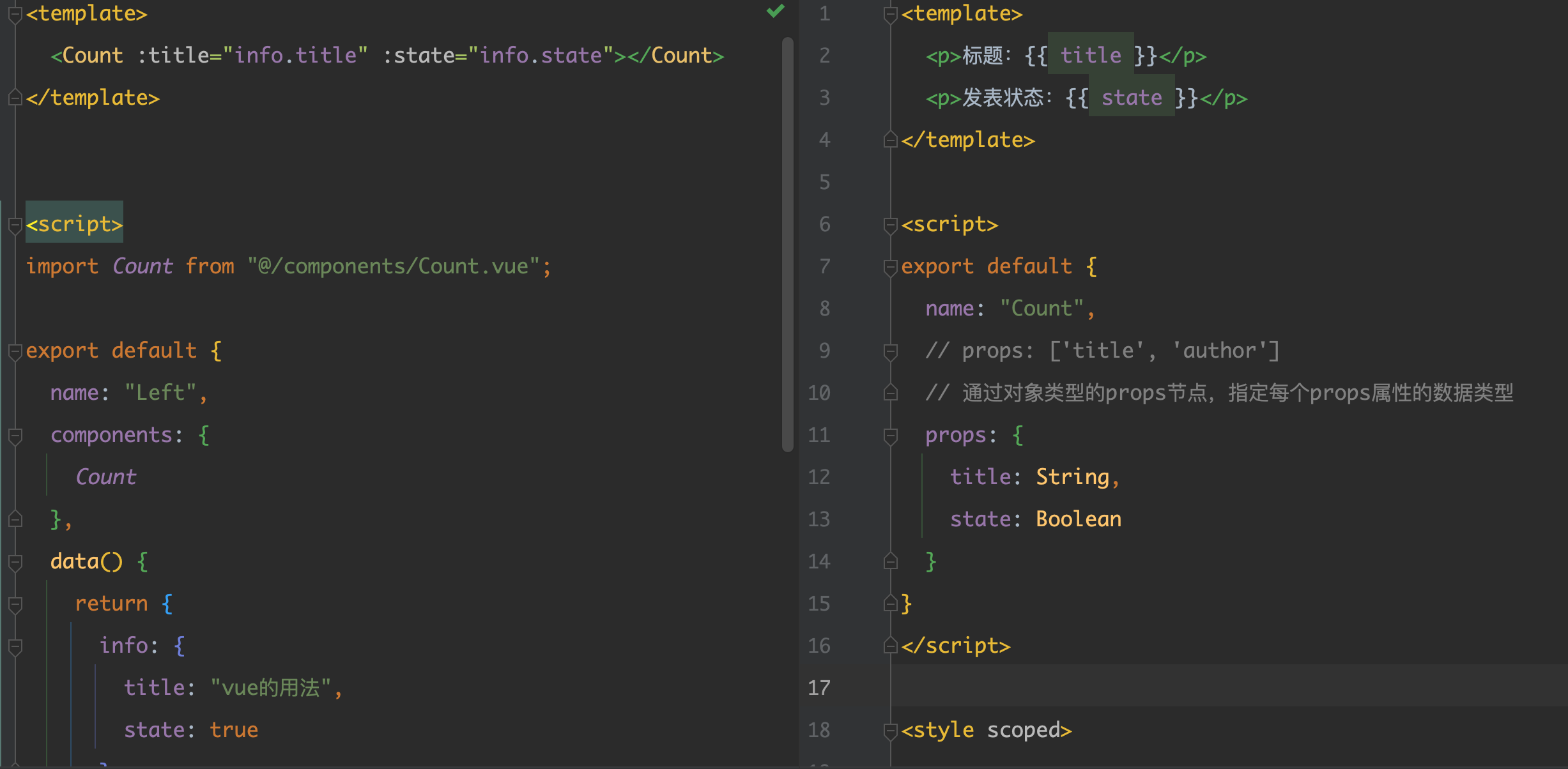
Task: Click the Boolean type of state prop
Action: pyautogui.click(x=1079, y=519)
